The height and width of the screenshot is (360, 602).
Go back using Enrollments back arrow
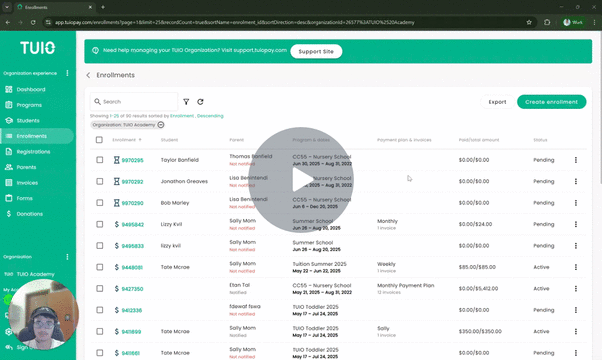[x=88, y=75]
